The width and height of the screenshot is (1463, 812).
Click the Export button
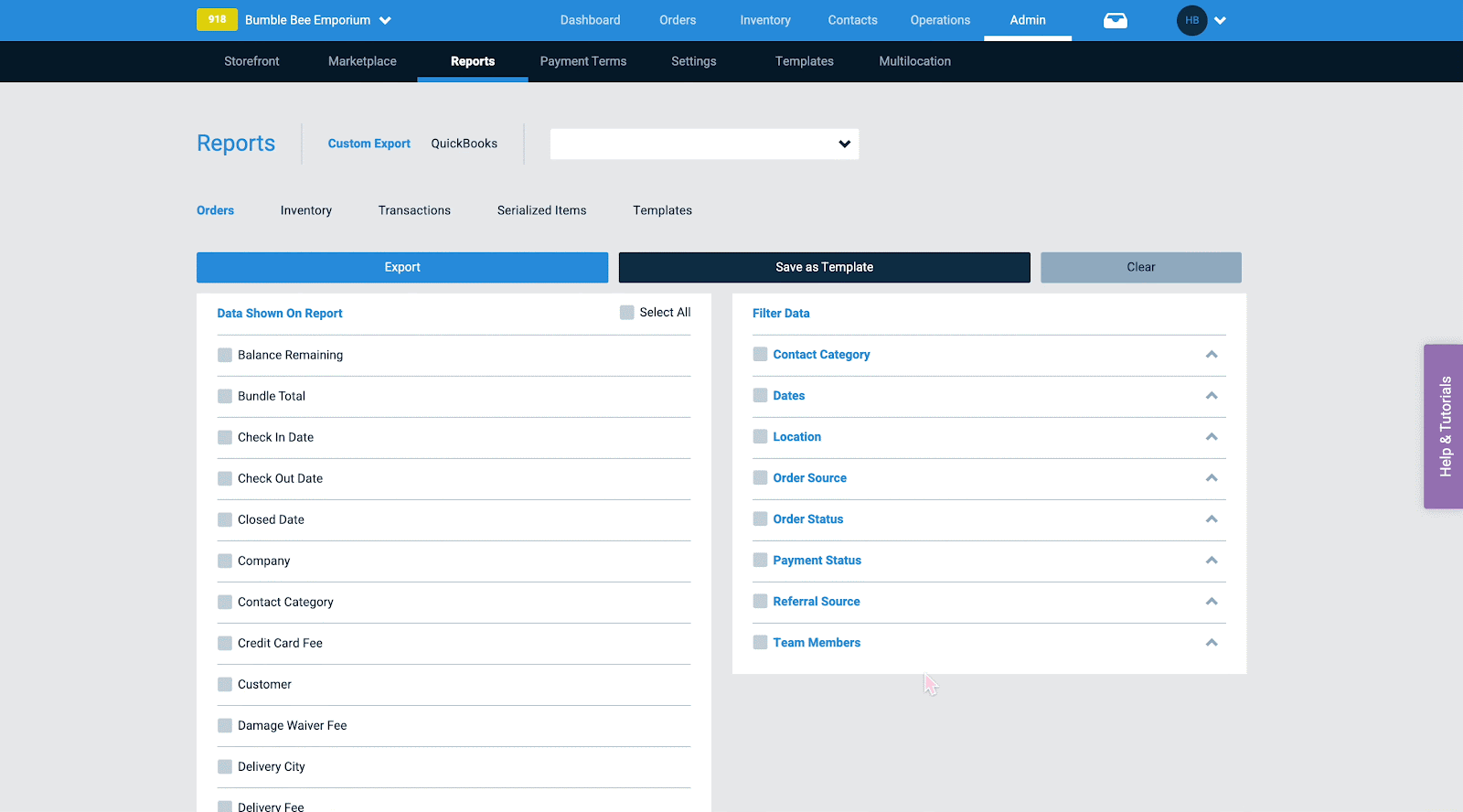(x=402, y=267)
